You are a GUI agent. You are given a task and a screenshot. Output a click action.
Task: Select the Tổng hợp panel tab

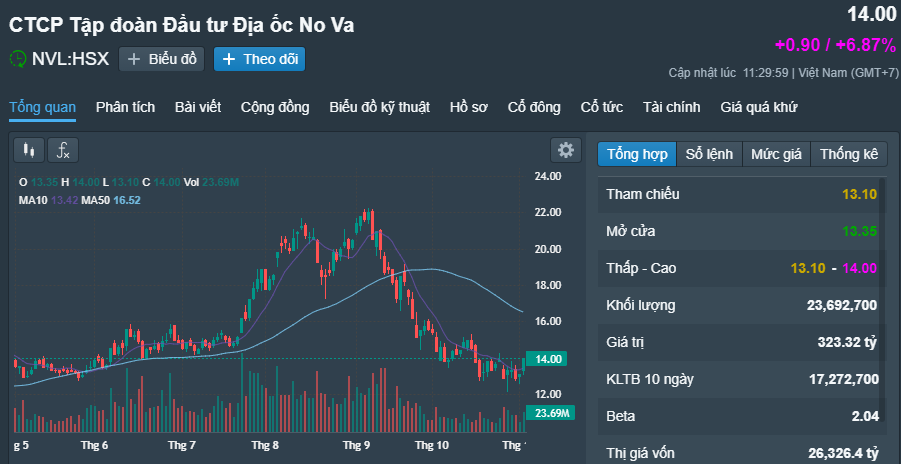click(637, 154)
